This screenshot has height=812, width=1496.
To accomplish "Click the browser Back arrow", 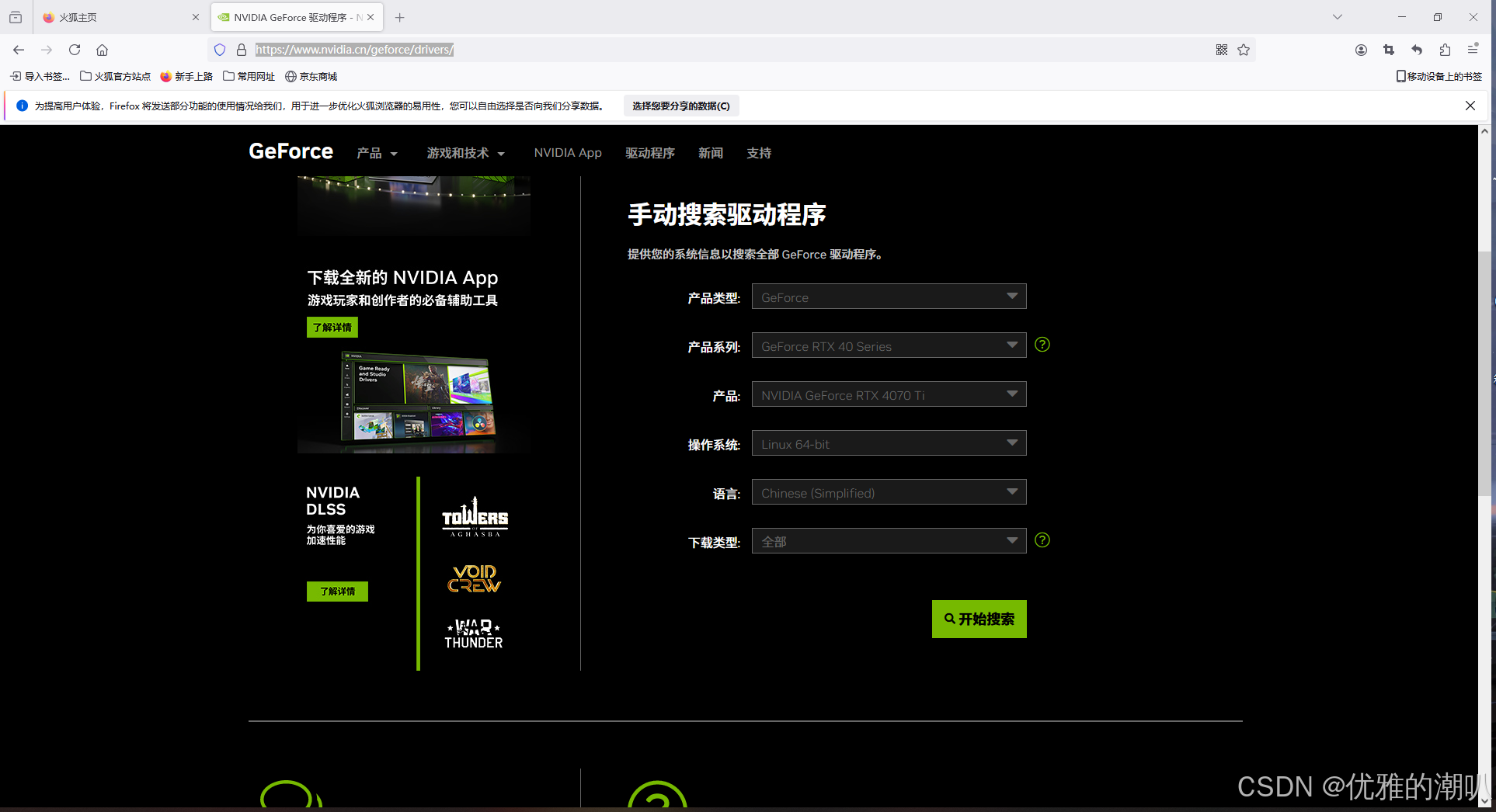I will tap(19, 50).
